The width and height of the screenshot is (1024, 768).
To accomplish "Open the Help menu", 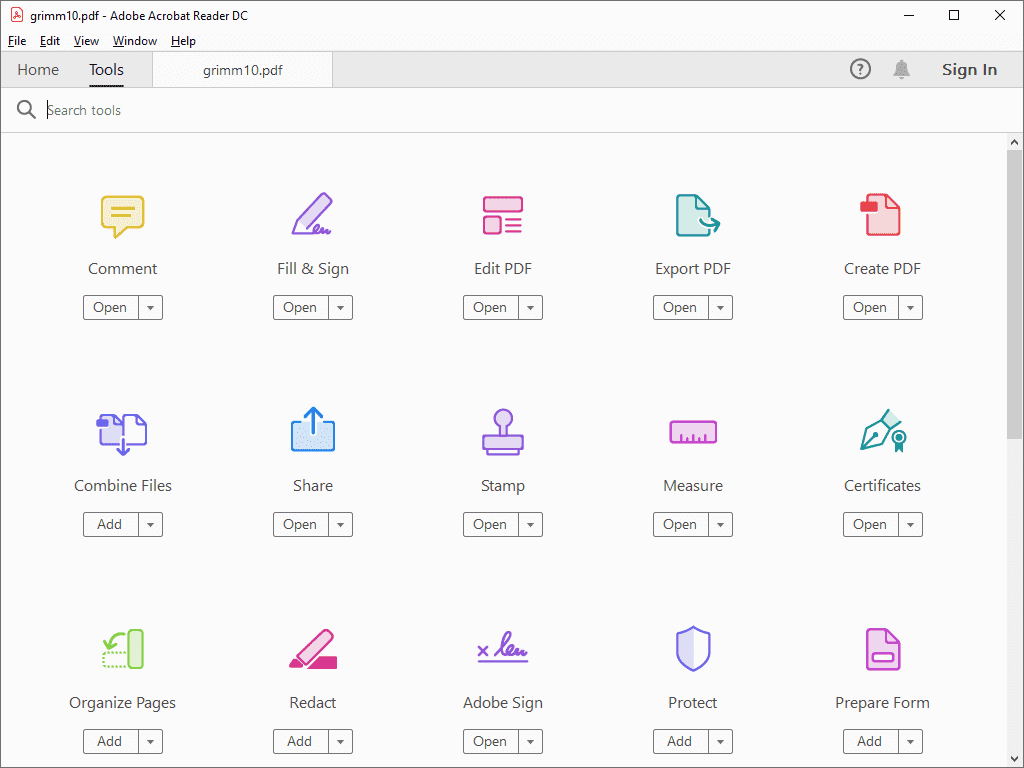I will (x=184, y=40).
